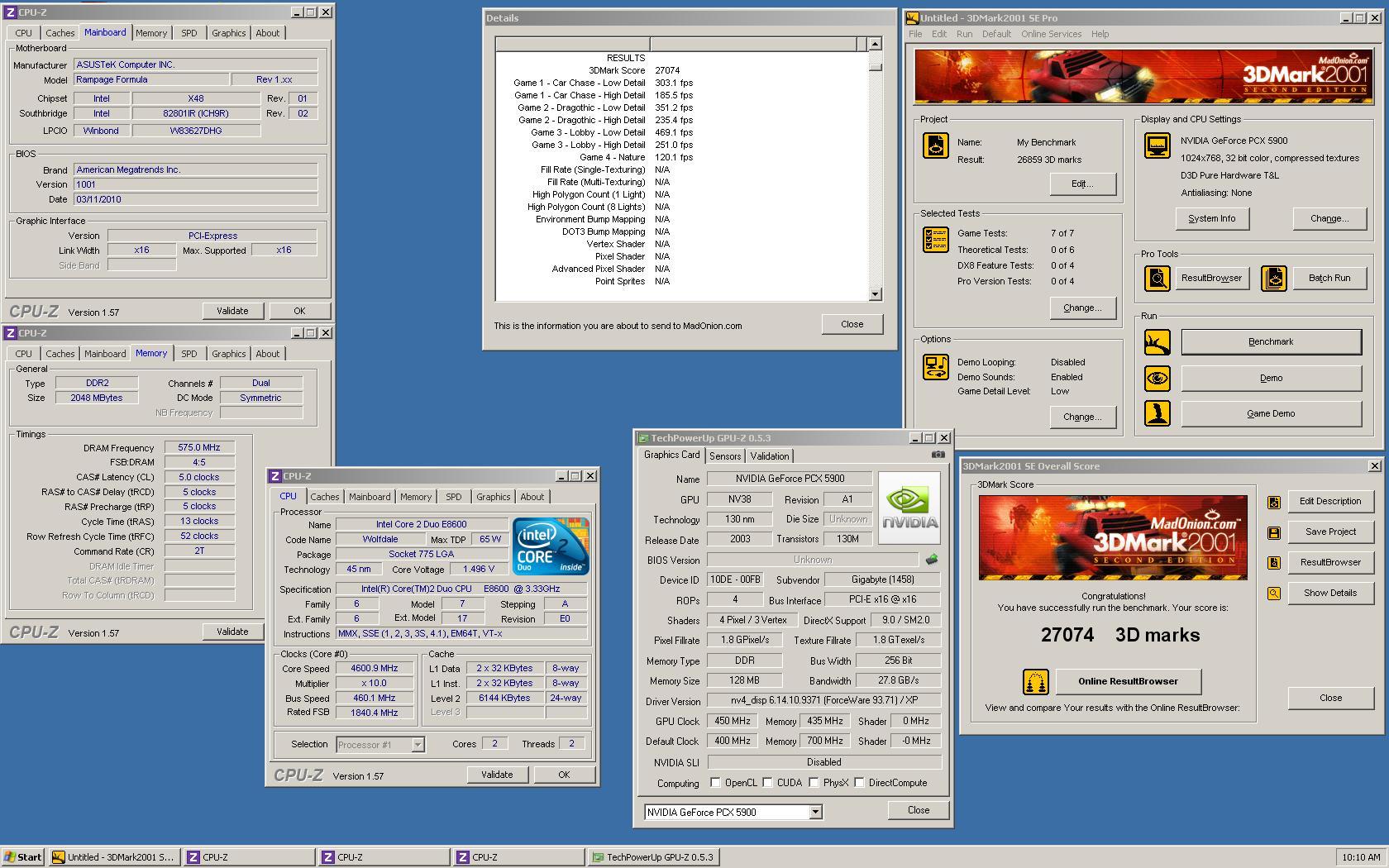The height and width of the screenshot is (868, 1389).
Task: Open Graphics tab in the Memory CPU-Z window
Action: [x=229, y=354]
